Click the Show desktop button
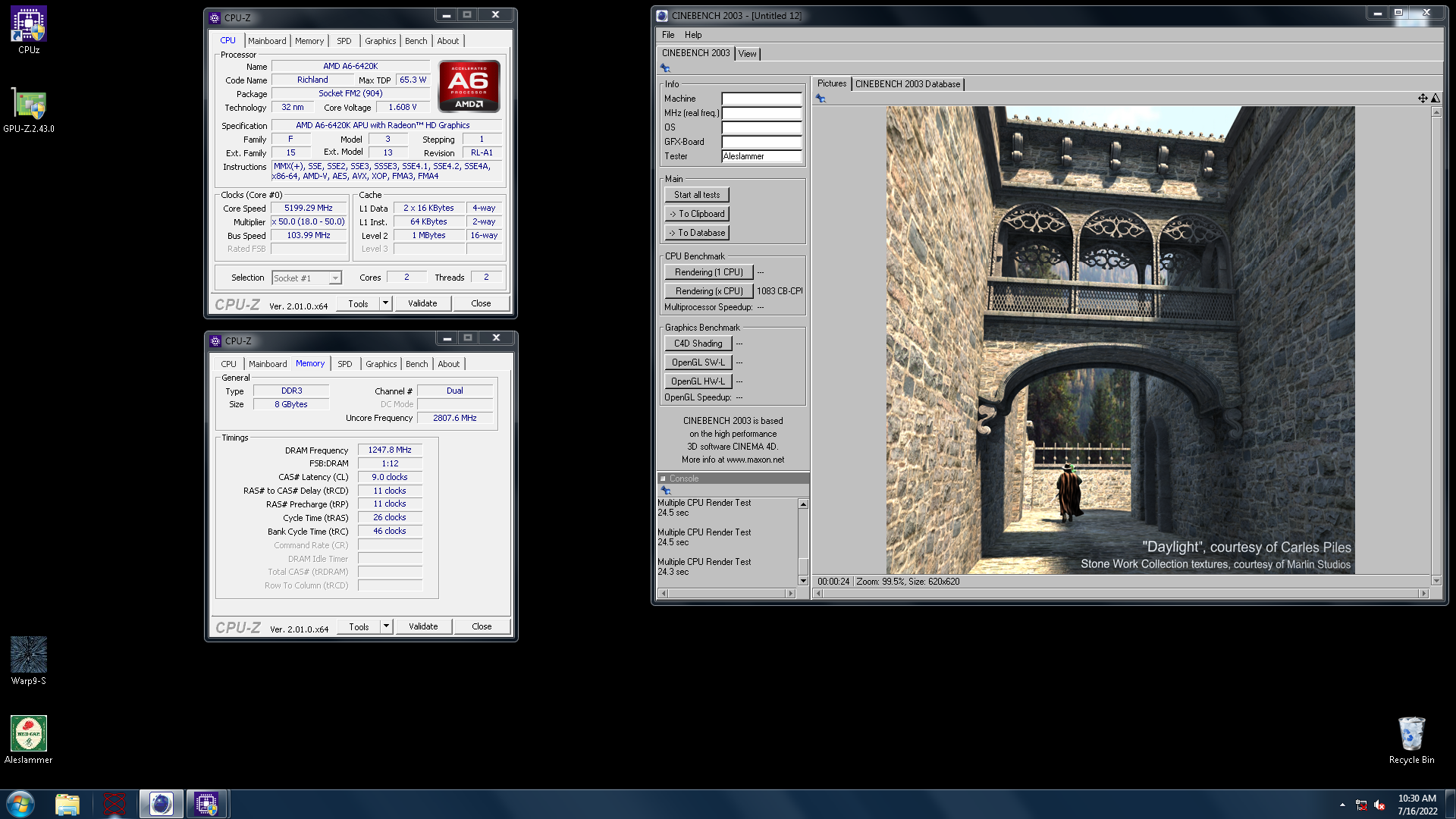This screenshot has height=819, width=1456. (1451, 804)
